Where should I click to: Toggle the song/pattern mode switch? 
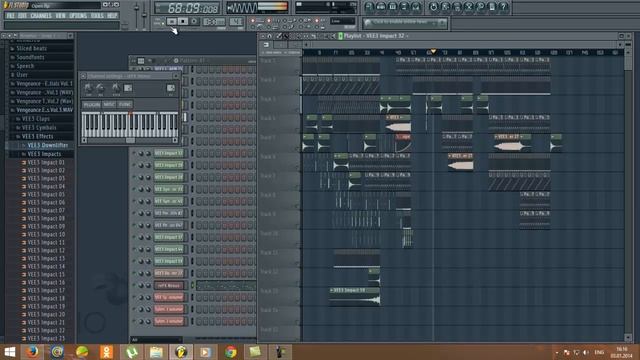point(158,22)
